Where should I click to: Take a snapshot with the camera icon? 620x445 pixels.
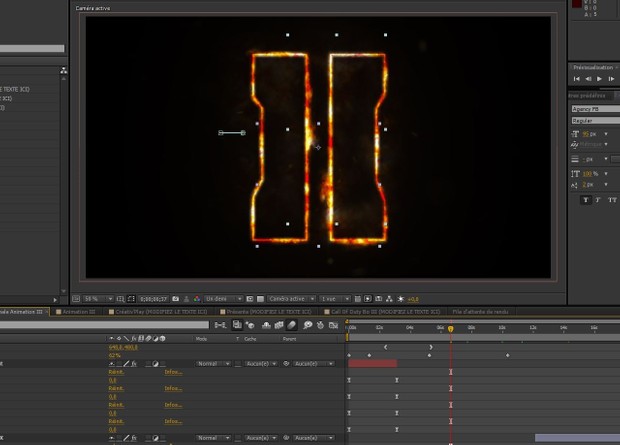[x=176, y=299]
